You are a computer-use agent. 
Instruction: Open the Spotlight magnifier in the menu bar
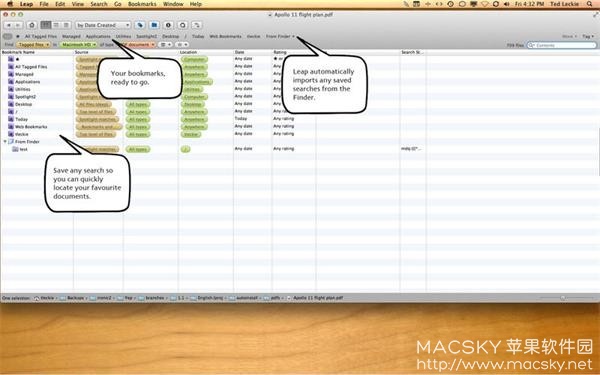tap(590, 4)
